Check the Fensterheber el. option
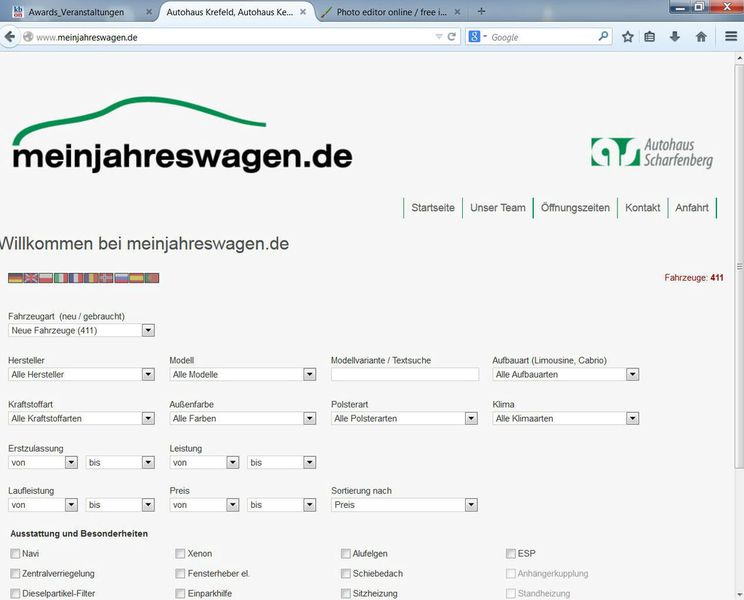 pos(180,573)
